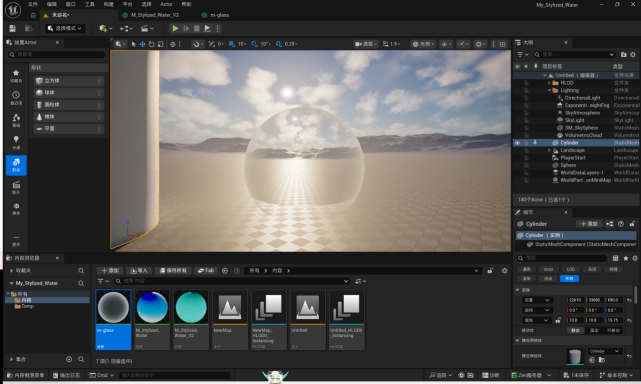The image size is (641, 384).
Task: Toggle the Details panel lock icon
Action: pyautogui.click(x=632, y=224)
